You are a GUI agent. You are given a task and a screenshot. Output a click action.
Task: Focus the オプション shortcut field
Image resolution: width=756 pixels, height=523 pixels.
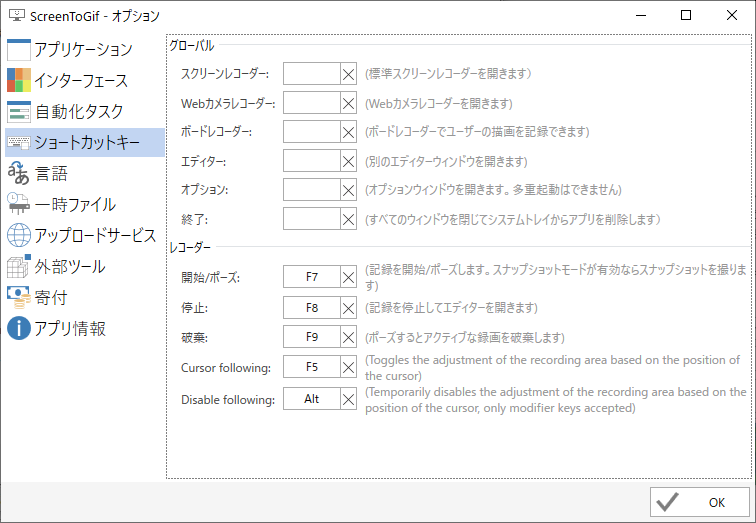(x=312, y=190)
